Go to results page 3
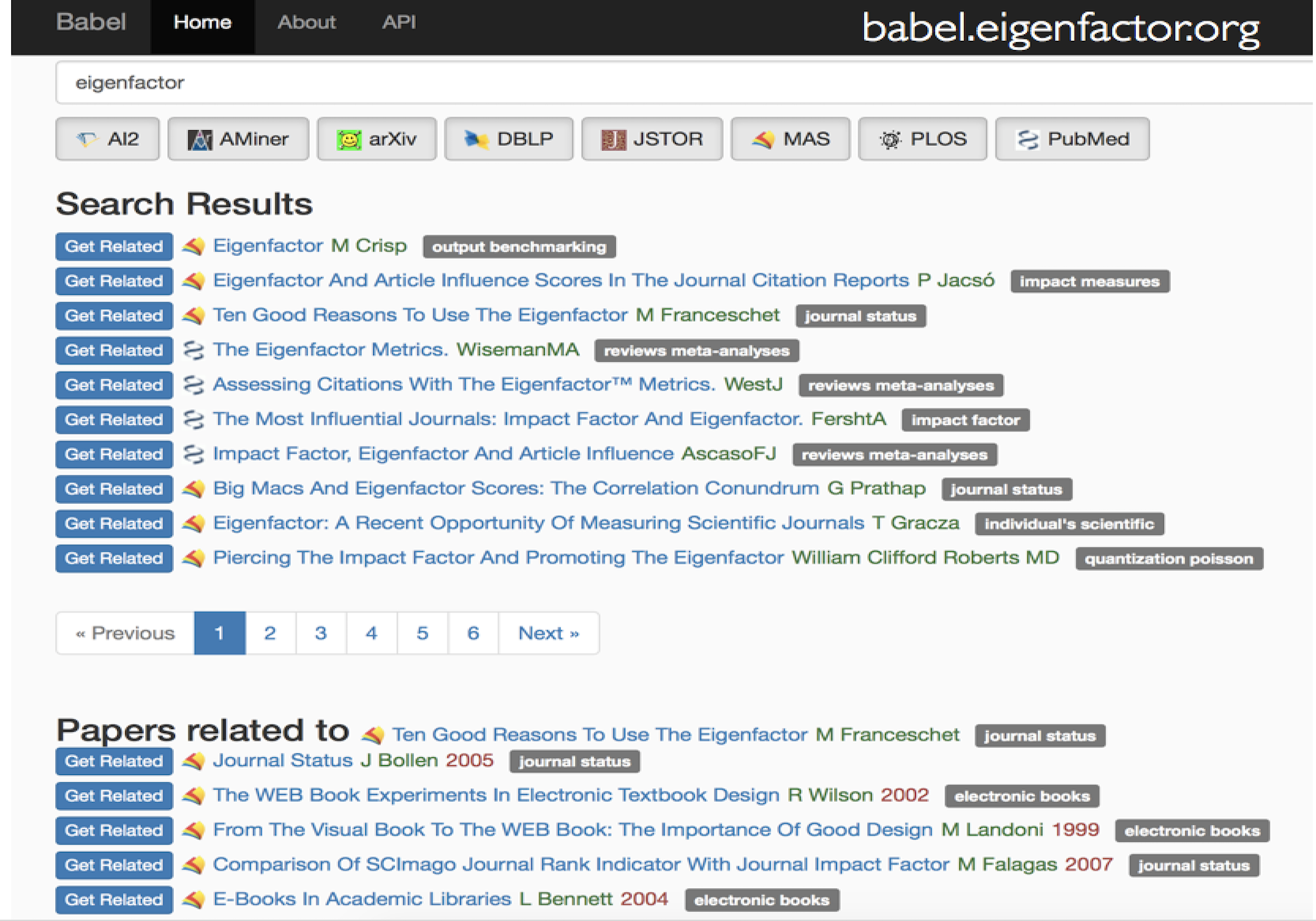Screen dimensions: 1316x921 (x=321, y=633)
